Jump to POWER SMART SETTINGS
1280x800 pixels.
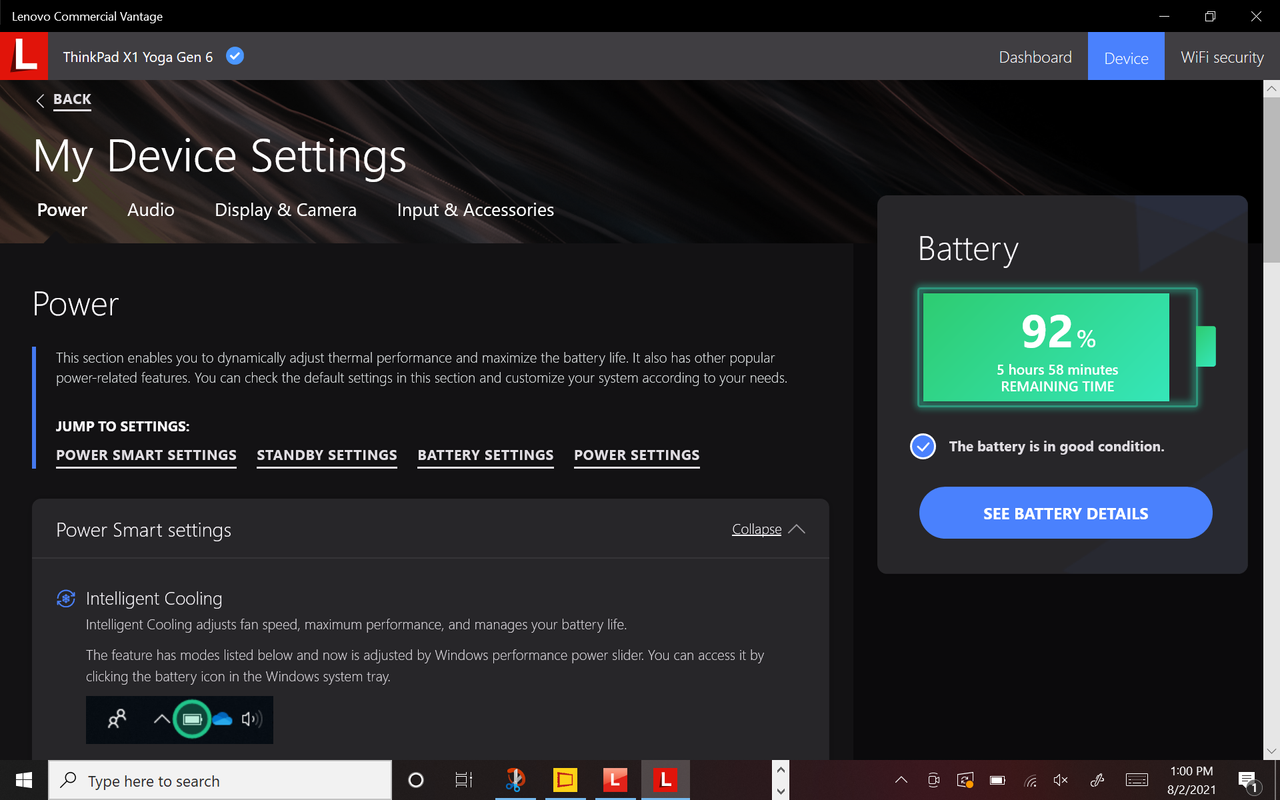click(146, 455)
